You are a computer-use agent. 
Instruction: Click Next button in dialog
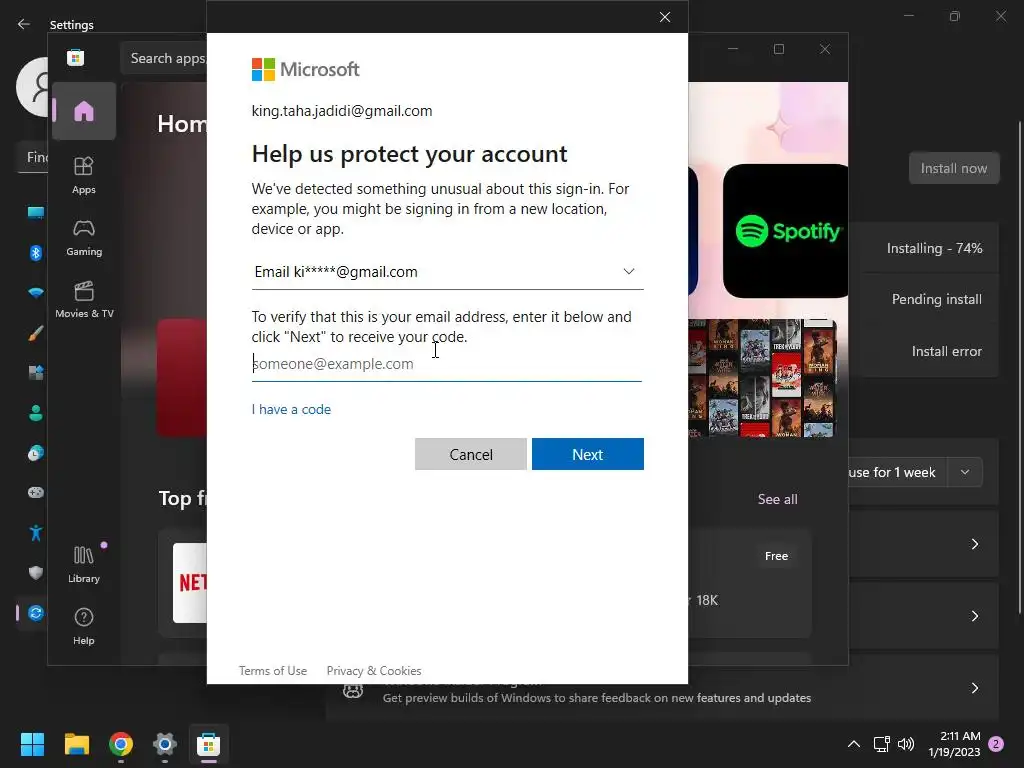(x=588, y=454)
